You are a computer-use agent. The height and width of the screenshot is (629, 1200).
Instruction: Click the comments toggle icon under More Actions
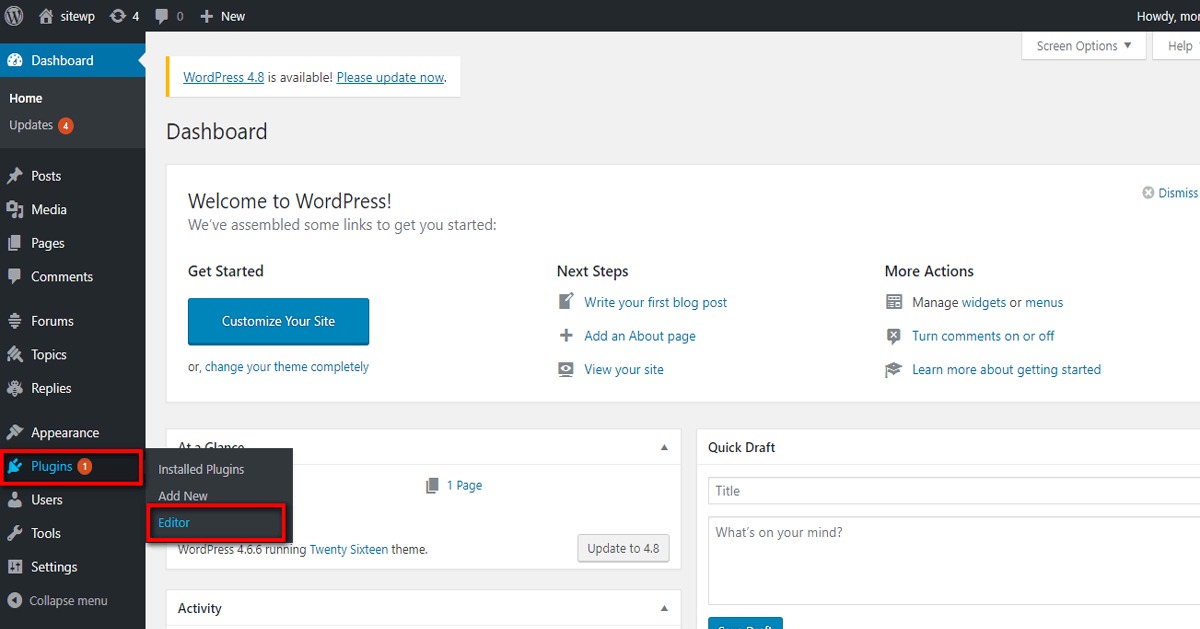click(x=894, y=335)
